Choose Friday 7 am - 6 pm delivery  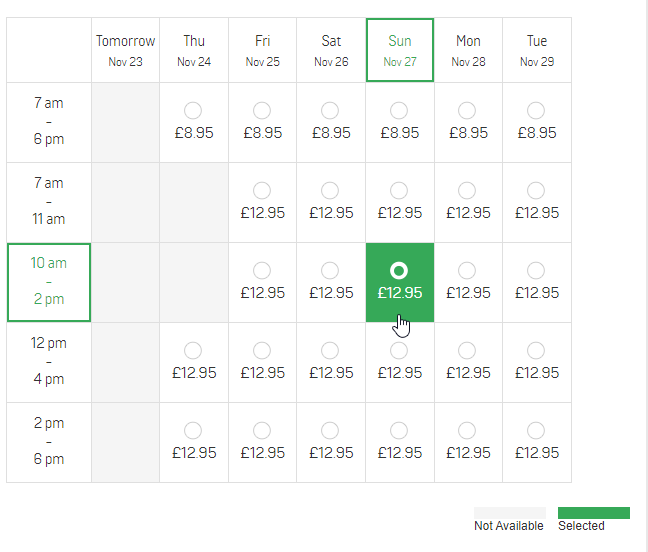[262, 110]
